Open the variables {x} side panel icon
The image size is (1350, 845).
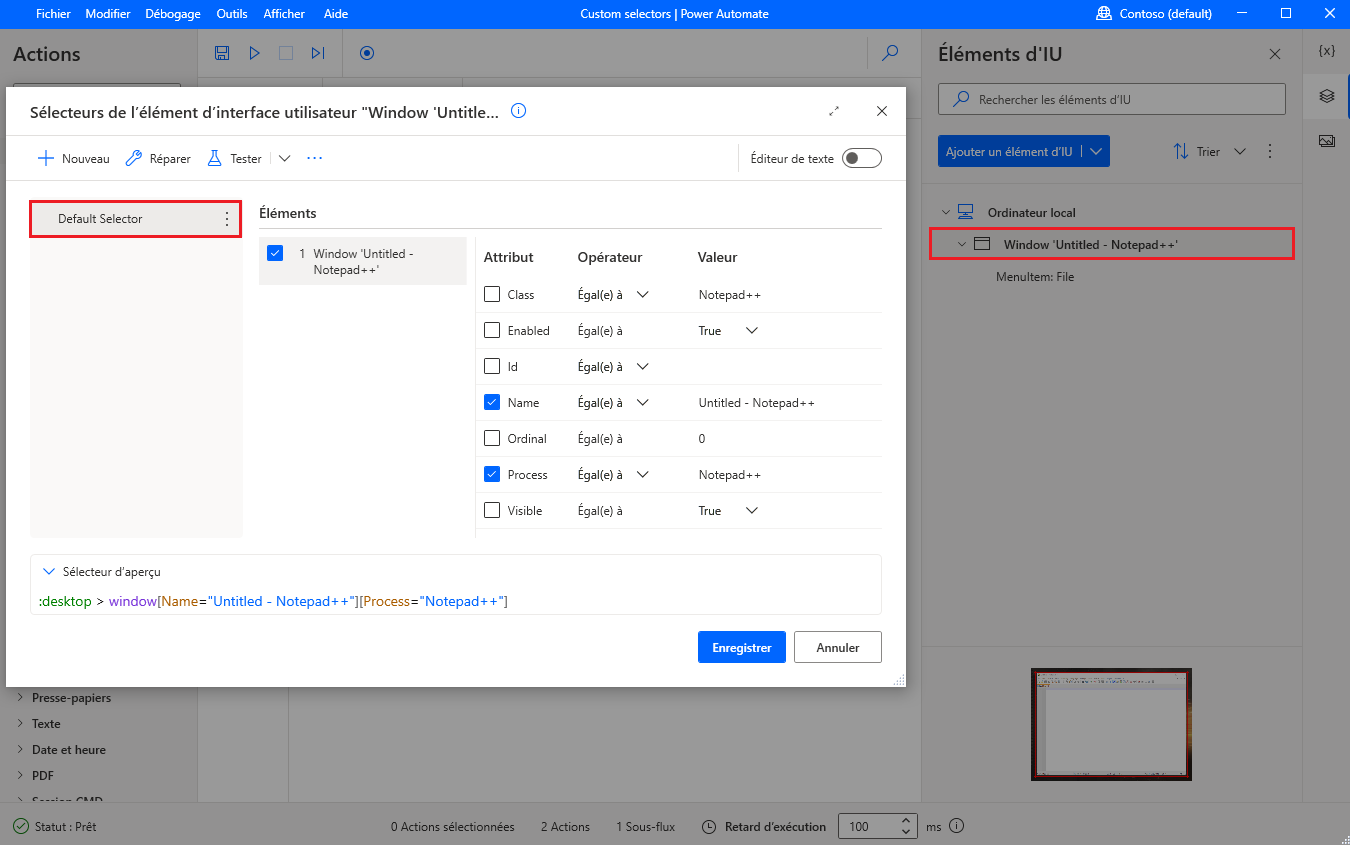[1327, 52]
